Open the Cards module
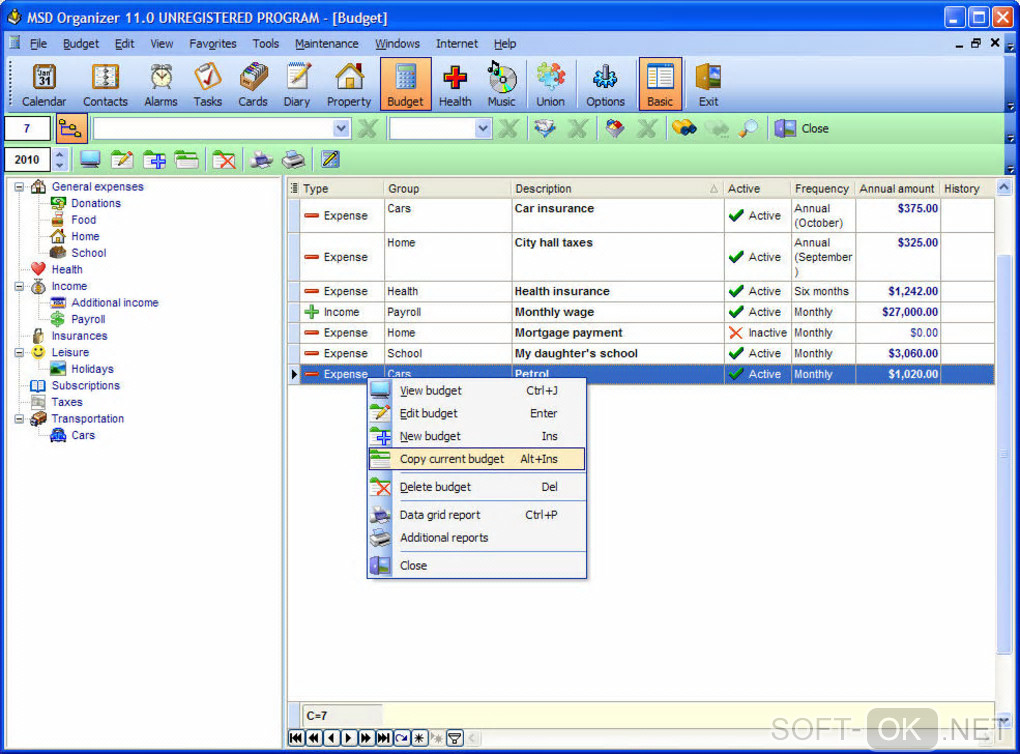Image resolution: width=1020 pixels, height=754 pixels. pos(253,85)
